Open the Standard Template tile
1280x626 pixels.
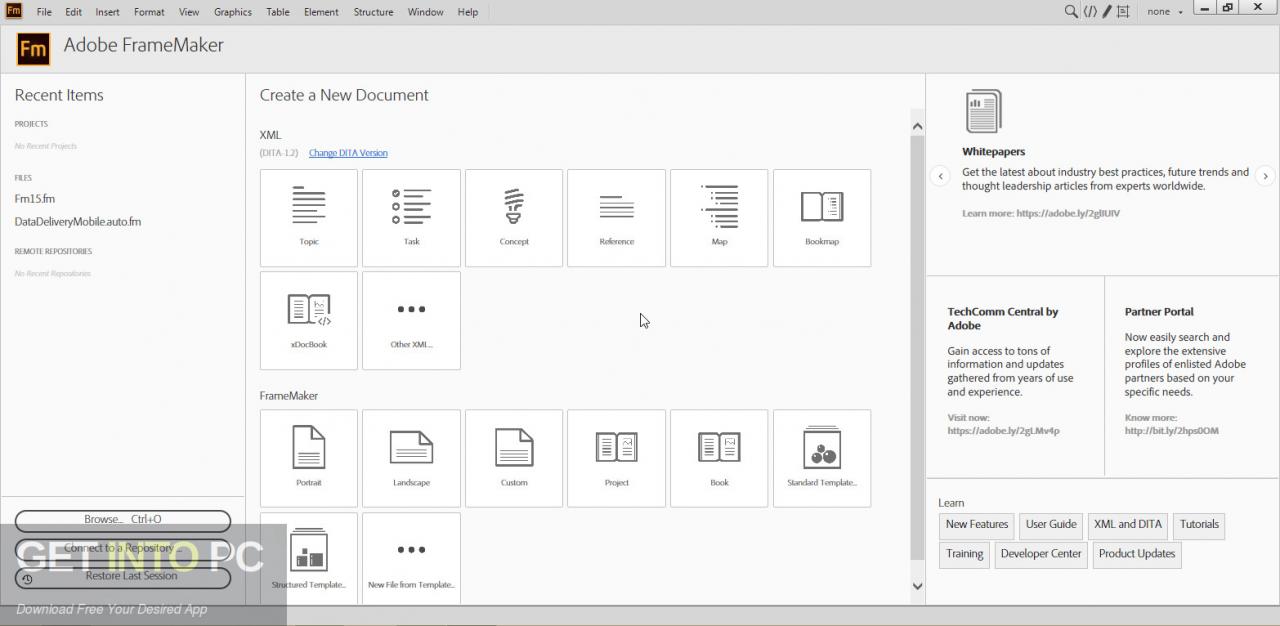click(x=822, y=458)
